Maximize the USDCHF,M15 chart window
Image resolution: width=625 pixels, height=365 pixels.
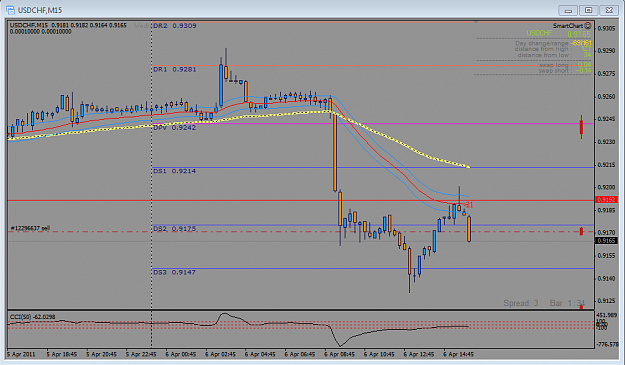point(589,10)
